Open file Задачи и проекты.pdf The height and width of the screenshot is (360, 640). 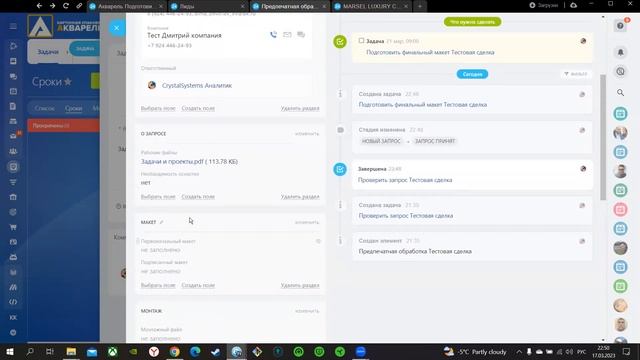(189, 162)
